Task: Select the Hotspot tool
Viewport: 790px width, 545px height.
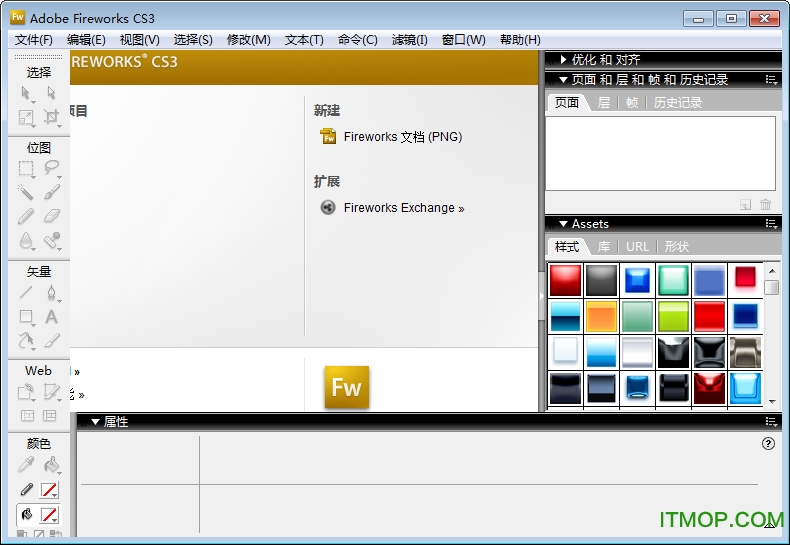Action: click(26, 391)
